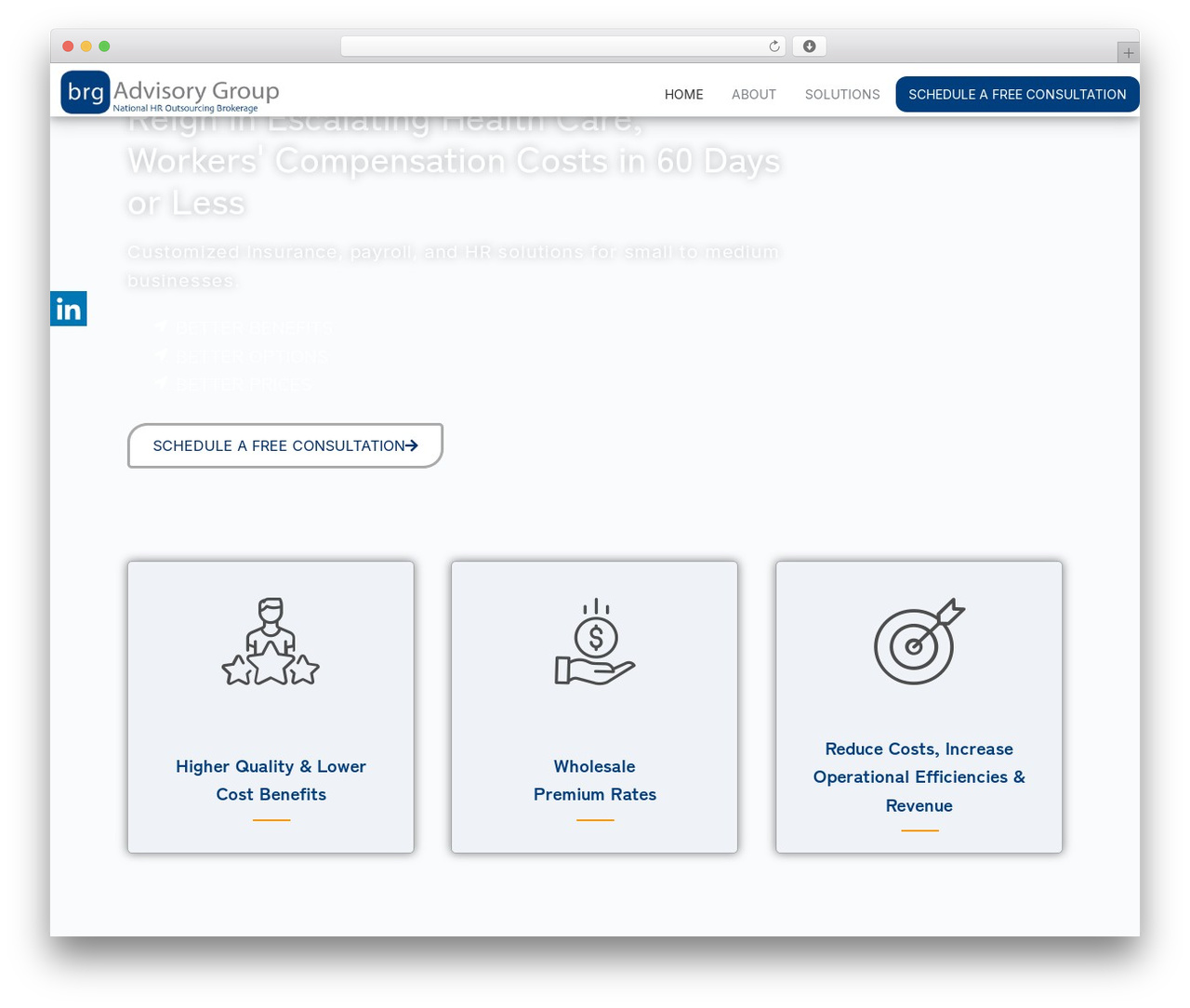Click the LinkedIn icon on left edge
The width and height of the screenshot is (1190, 1008).
[x=69, y=309]
